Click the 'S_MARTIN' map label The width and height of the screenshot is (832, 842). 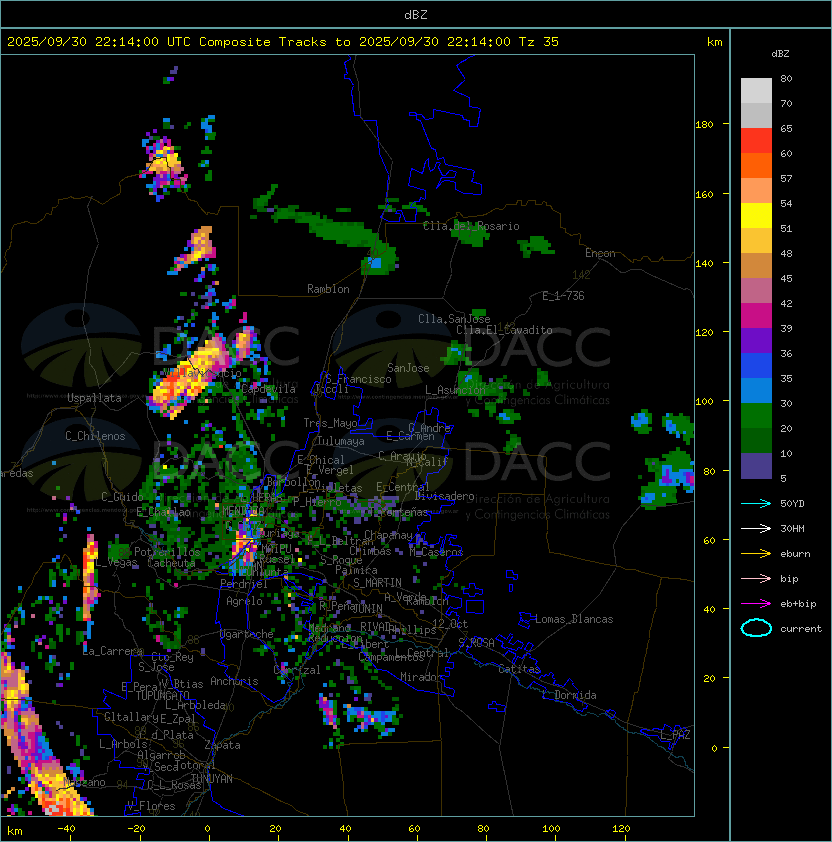378,583
